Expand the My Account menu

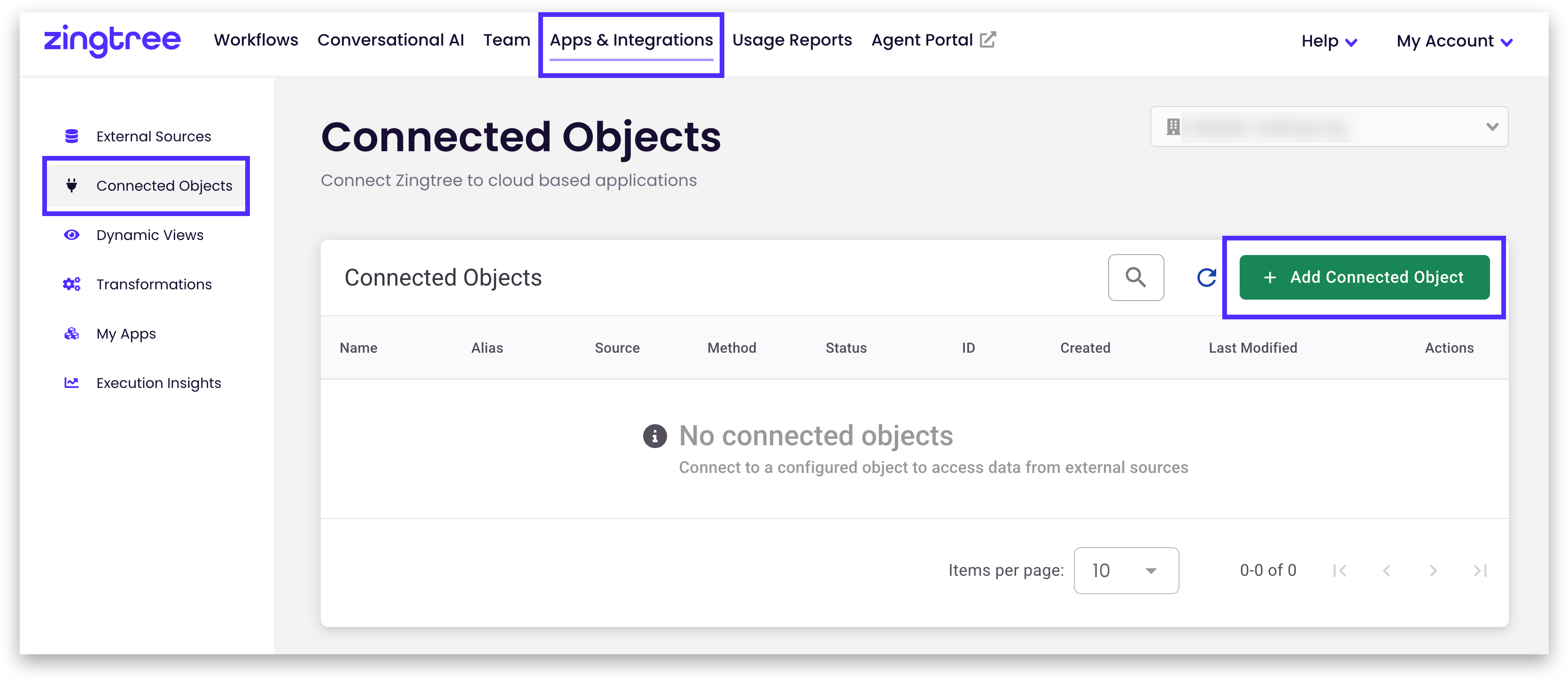[1454, 41]
